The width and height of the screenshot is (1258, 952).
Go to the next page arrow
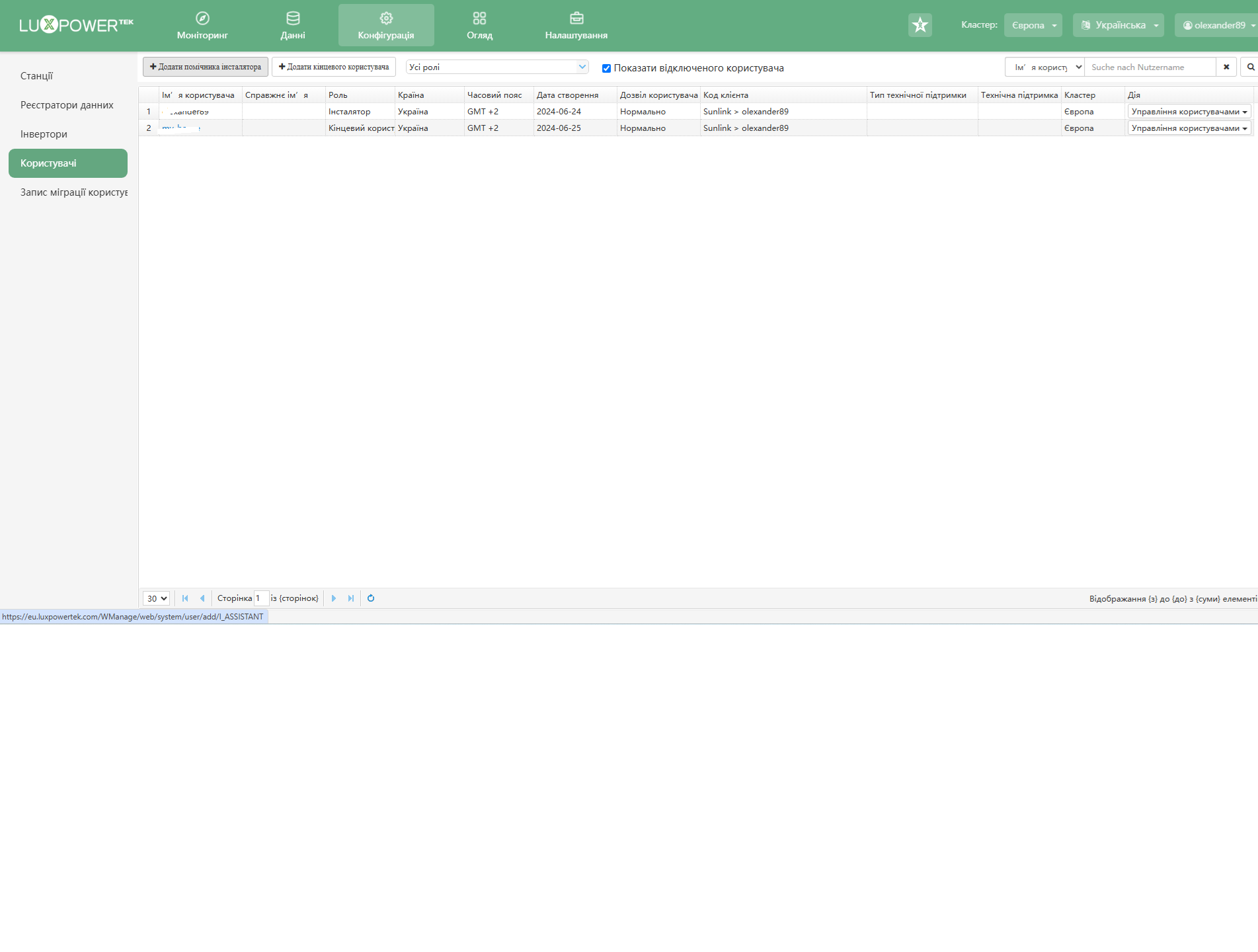(334, 598)
